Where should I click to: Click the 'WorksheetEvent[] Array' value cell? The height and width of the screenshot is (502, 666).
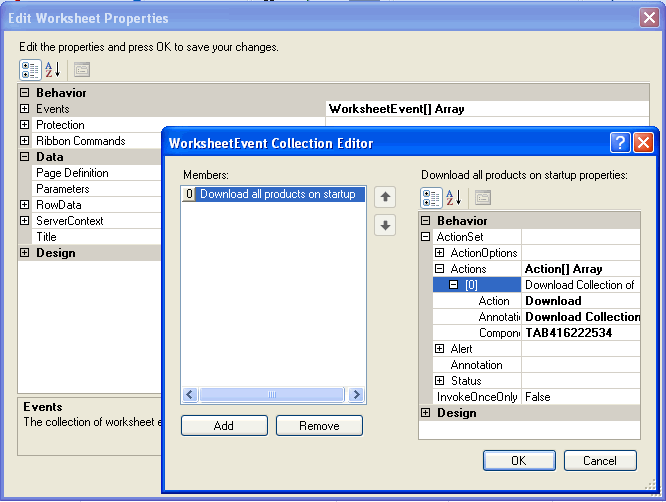487,109
